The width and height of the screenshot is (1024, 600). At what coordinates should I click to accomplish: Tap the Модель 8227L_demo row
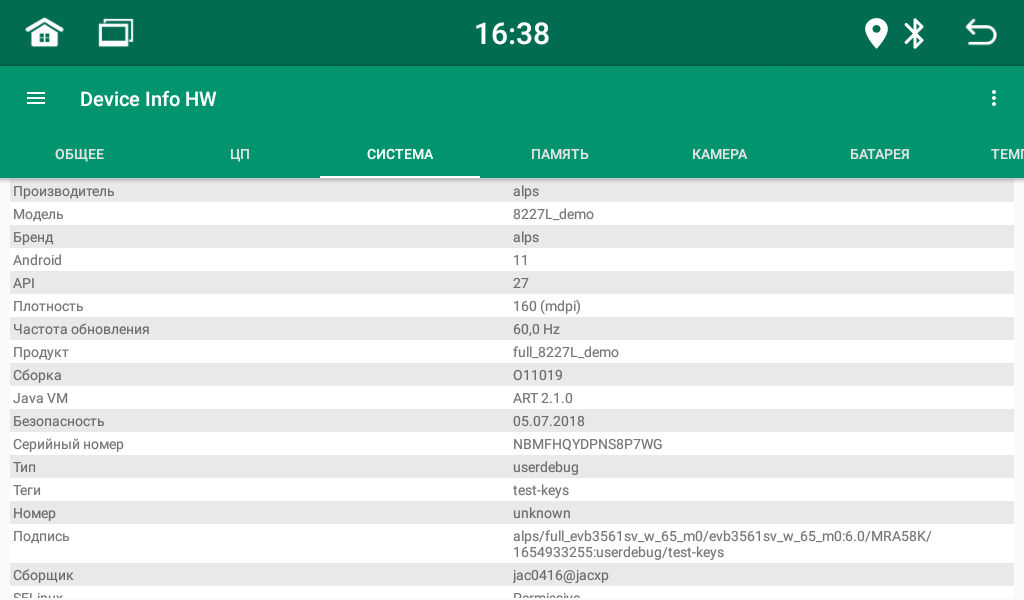tap(512, 214)
